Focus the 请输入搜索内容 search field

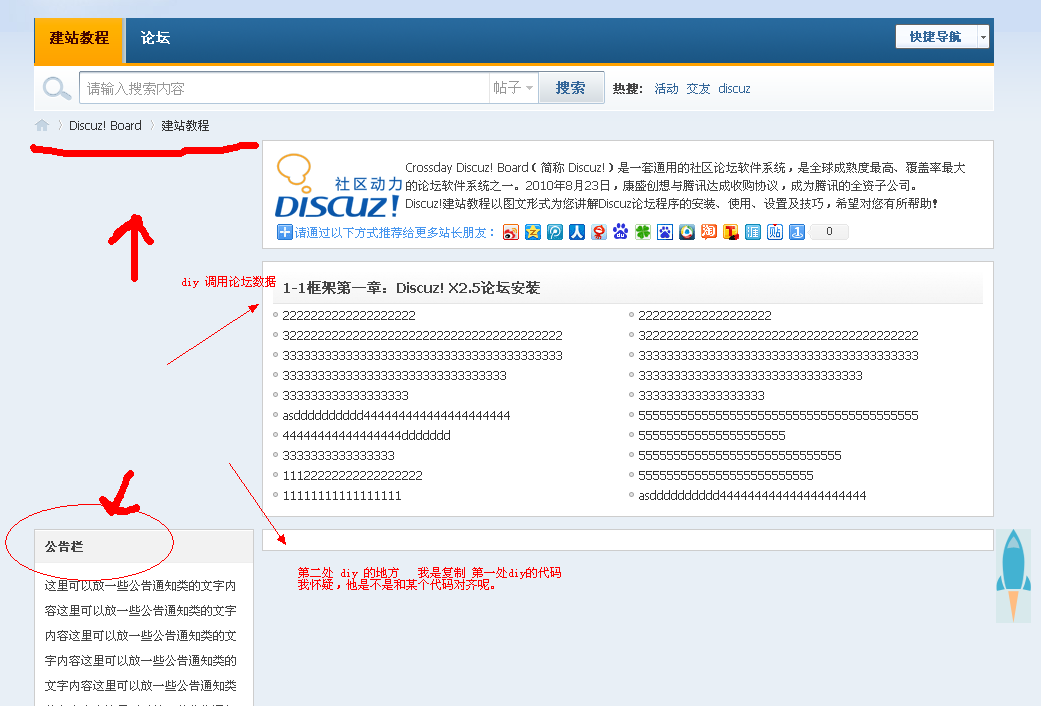284,88
